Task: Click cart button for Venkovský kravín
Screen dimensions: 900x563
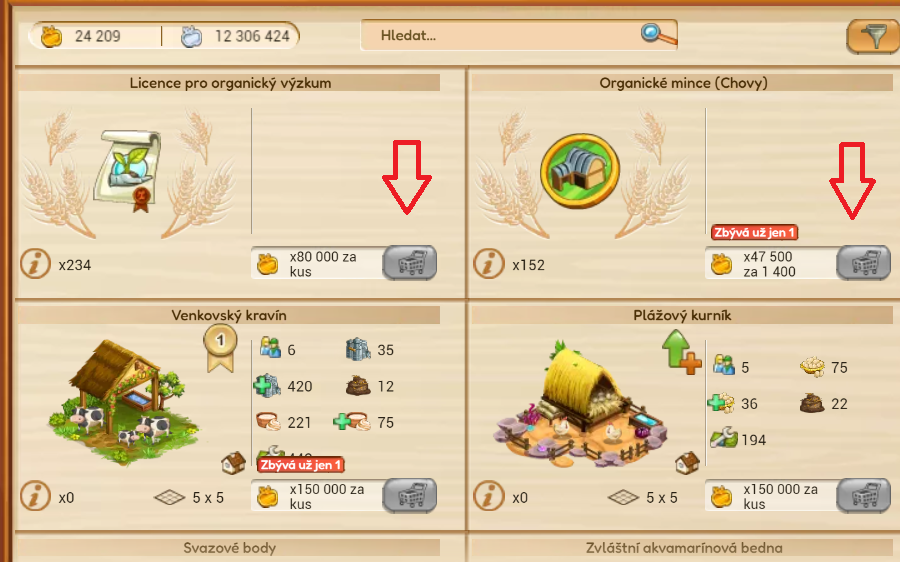Action: [410, 495]
